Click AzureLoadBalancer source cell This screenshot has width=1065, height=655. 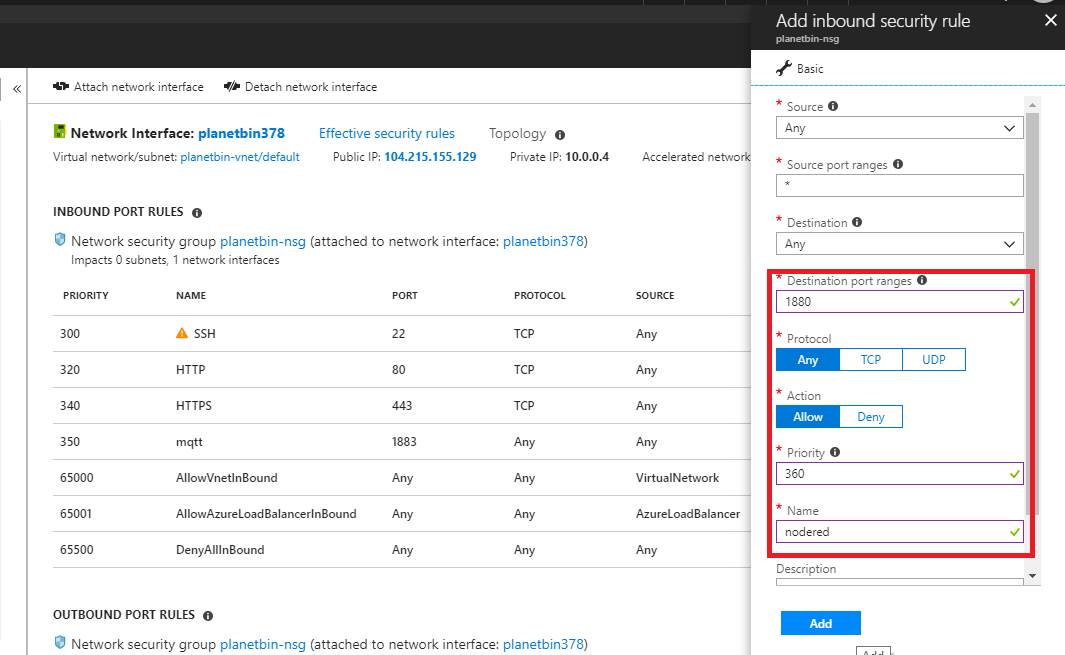(688, 514)
